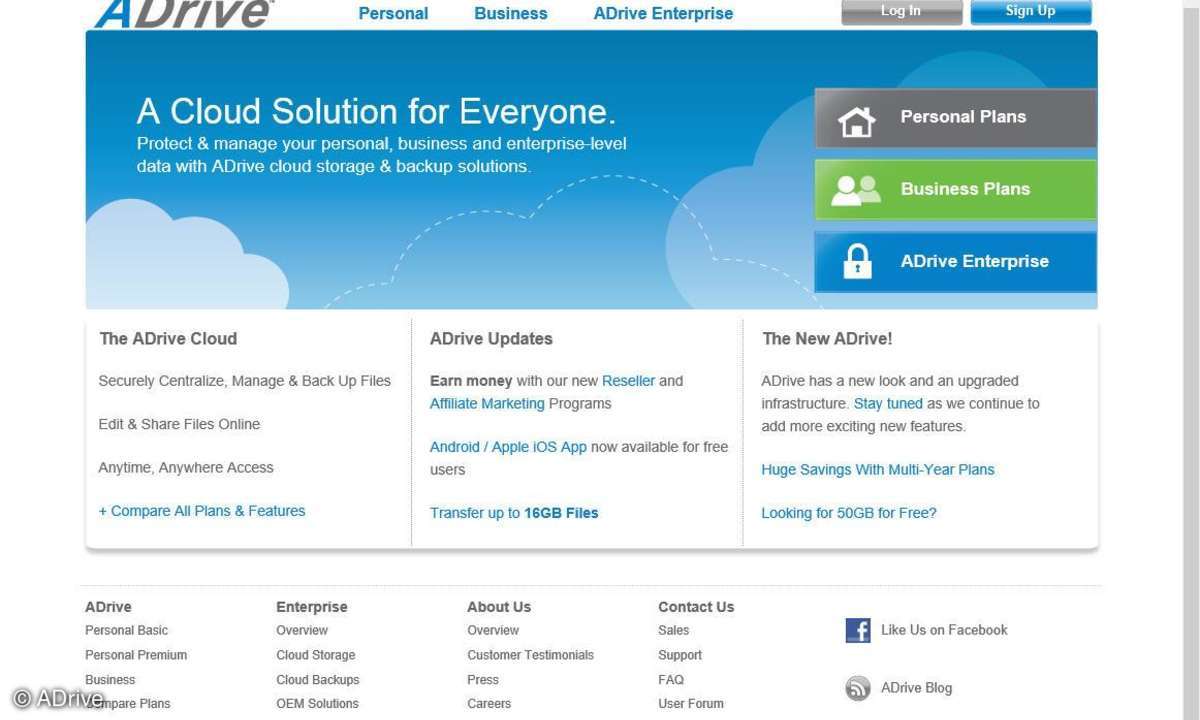Open the ADrive Blog link
The width and height of the screenshot is (1200, 720).
916,688
